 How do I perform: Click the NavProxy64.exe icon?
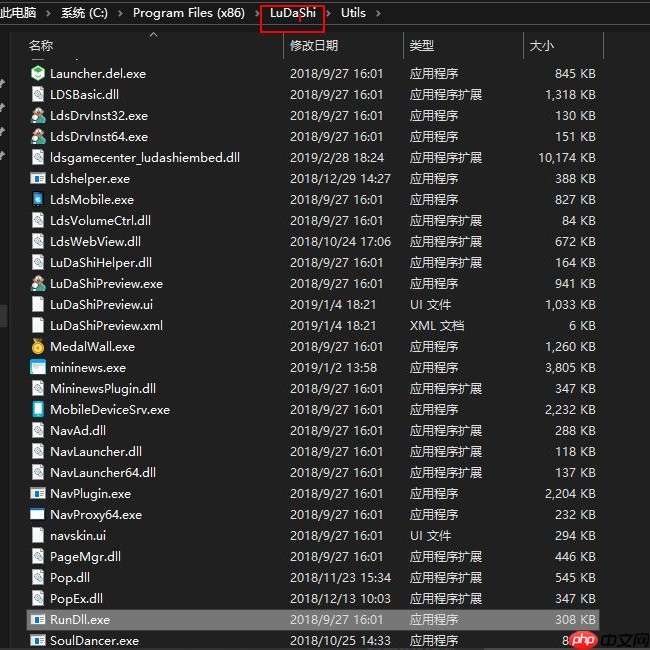(38, 514)
